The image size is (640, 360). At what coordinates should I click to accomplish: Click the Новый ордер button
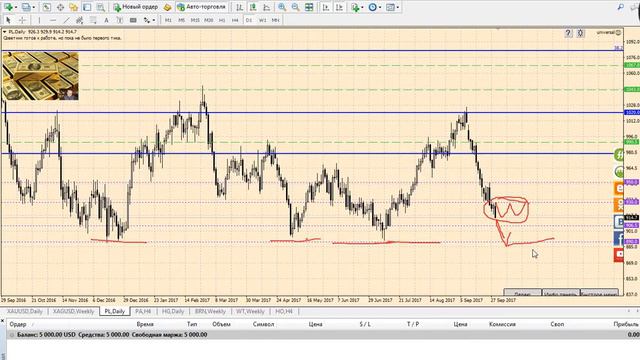point(136,7)
